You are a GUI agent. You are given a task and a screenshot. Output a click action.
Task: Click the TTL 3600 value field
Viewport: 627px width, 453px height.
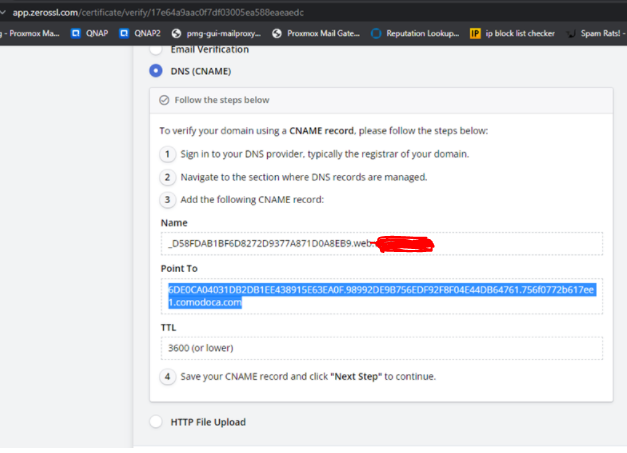click(x=380, y=348)
